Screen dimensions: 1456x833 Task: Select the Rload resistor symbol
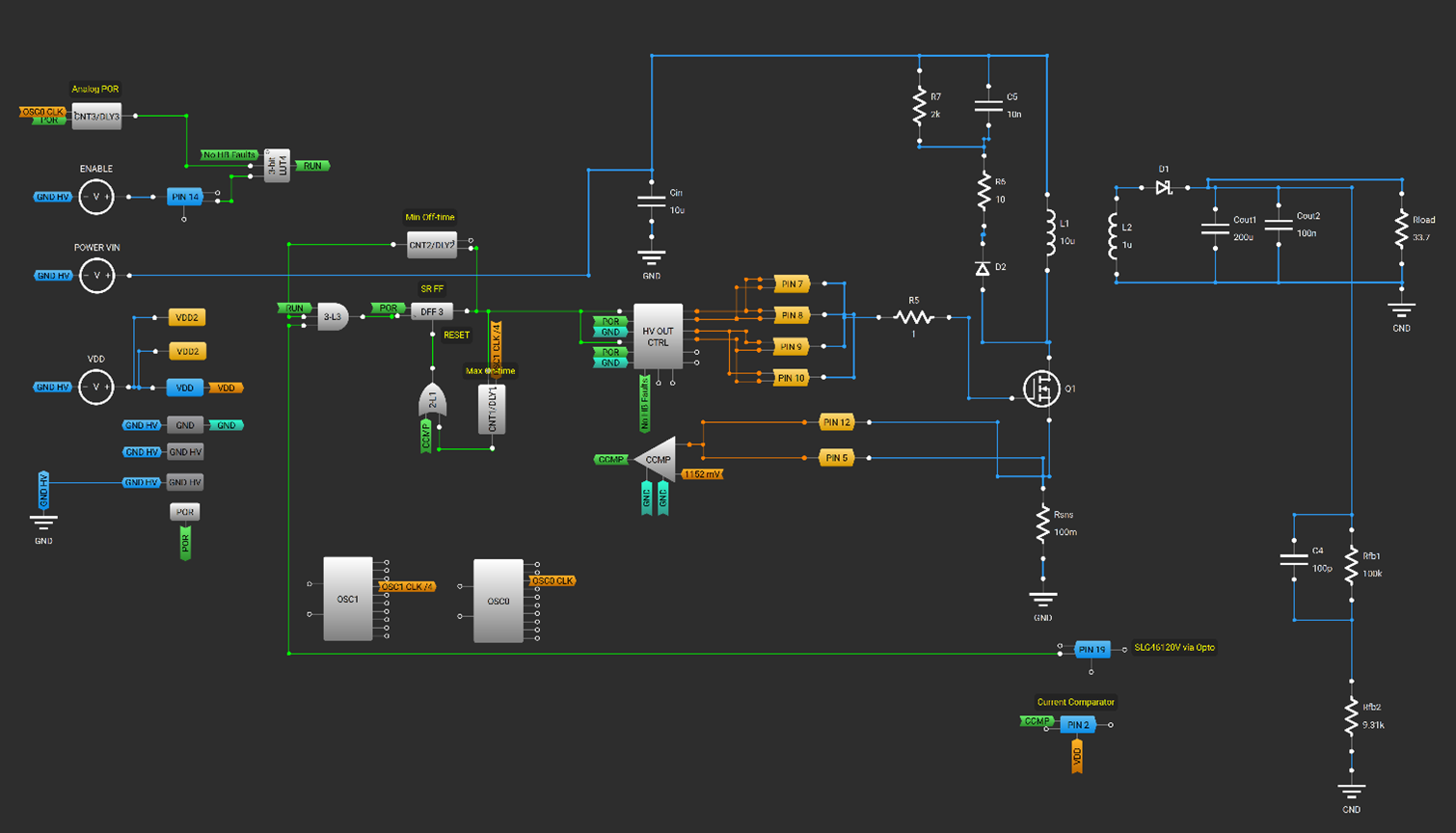[x=1401, y=231]
